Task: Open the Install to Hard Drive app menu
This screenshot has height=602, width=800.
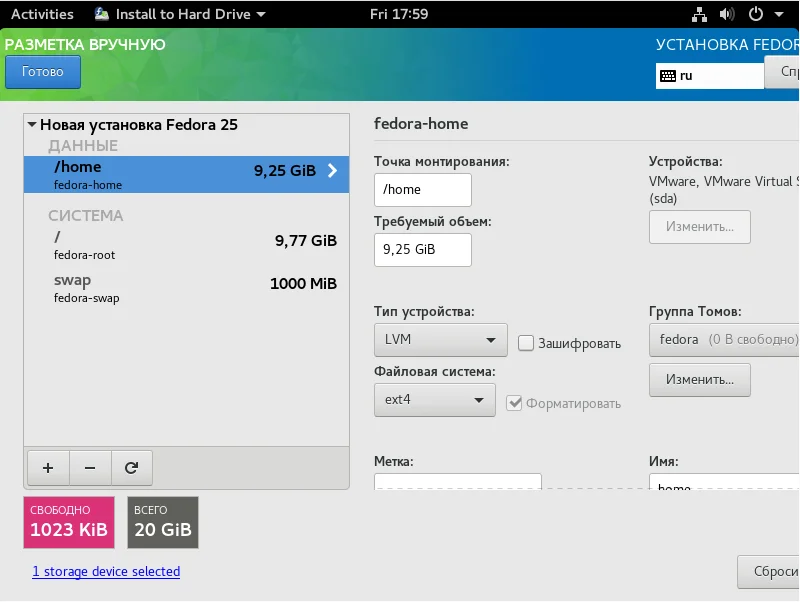Action: [x=180, y=14]
